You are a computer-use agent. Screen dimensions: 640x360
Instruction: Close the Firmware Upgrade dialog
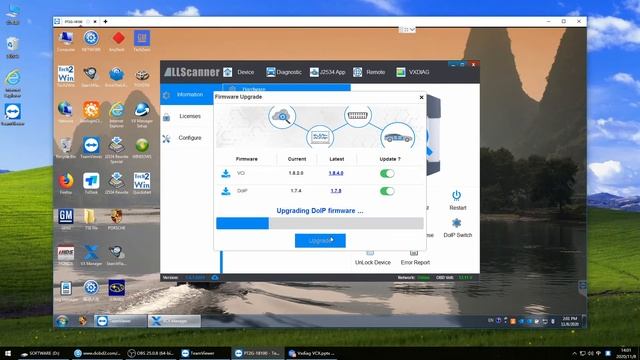click(x=421, y=97)
